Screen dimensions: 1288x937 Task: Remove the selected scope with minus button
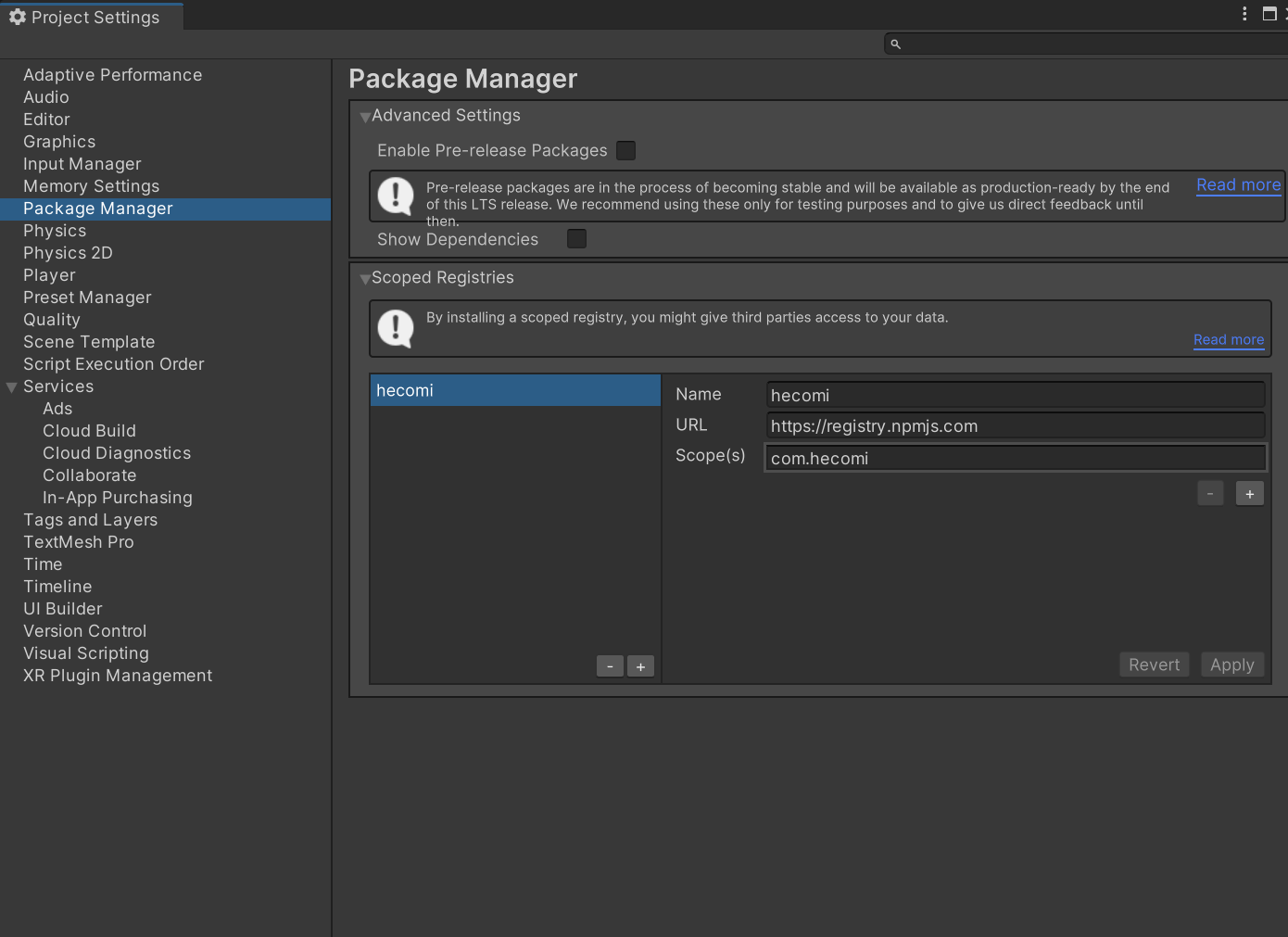coord(1210,494)
